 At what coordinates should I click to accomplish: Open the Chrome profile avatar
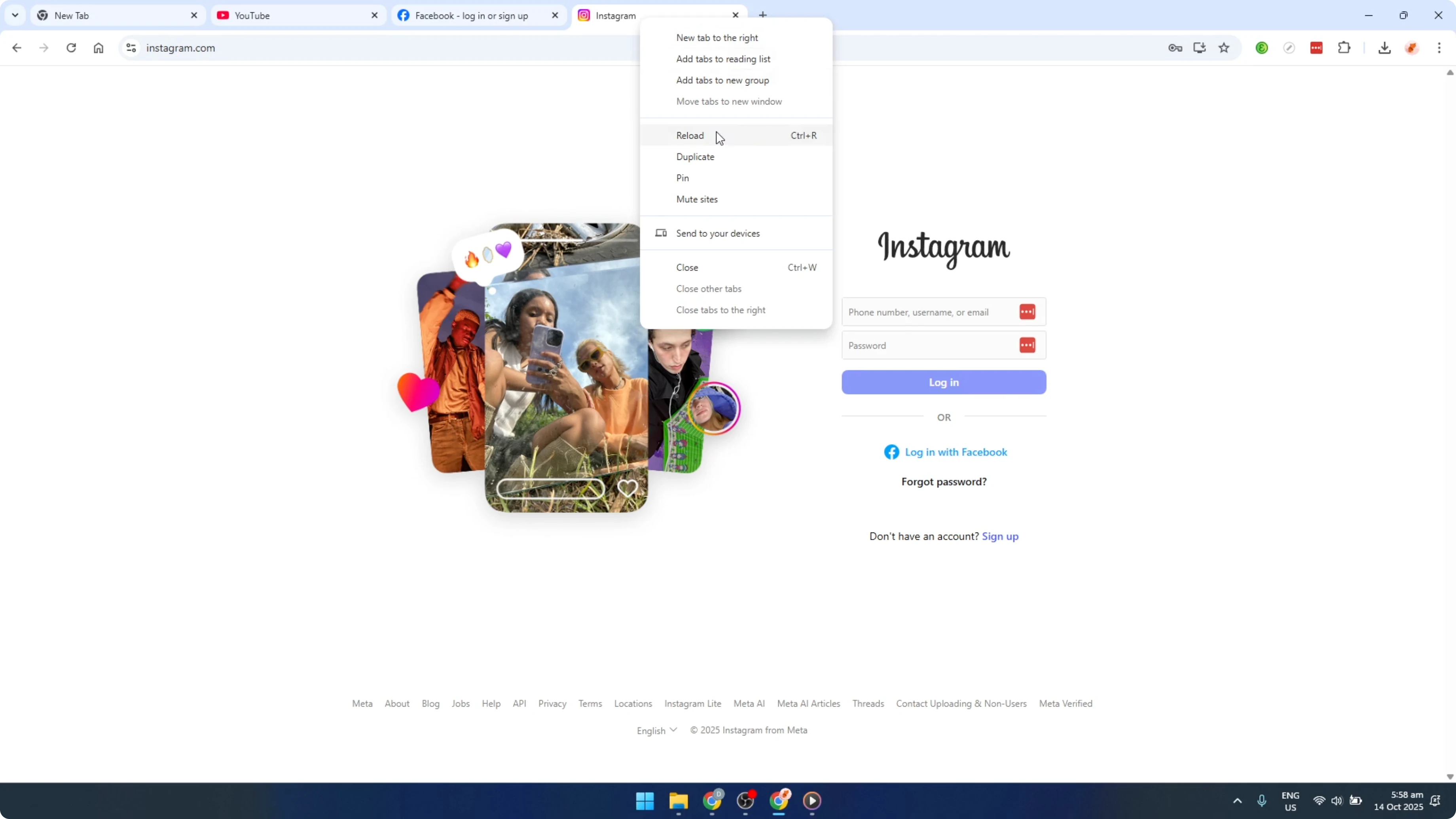pos(1412,48)
